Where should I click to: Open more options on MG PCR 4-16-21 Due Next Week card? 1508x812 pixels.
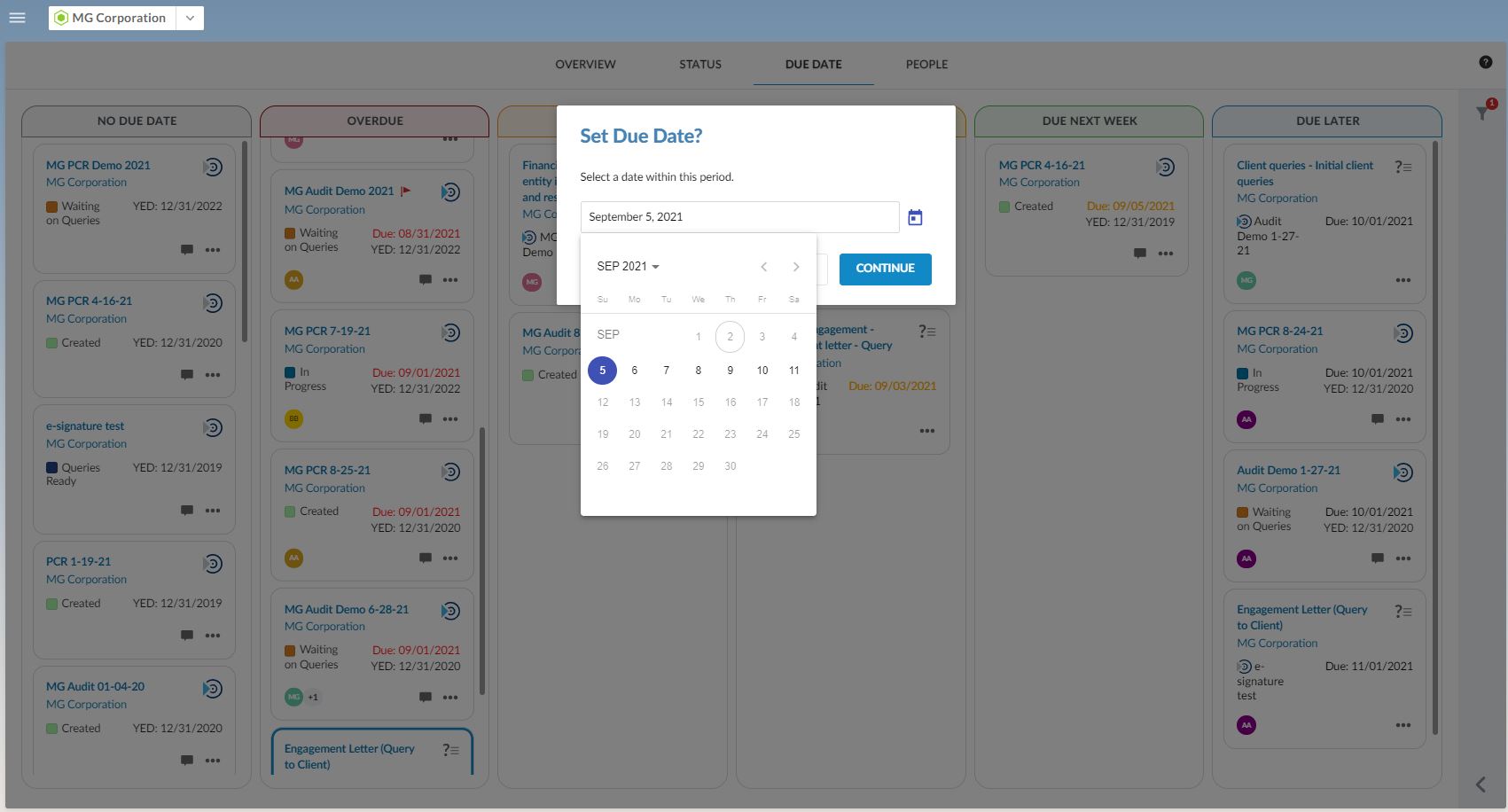click(x=1165, y=254)
